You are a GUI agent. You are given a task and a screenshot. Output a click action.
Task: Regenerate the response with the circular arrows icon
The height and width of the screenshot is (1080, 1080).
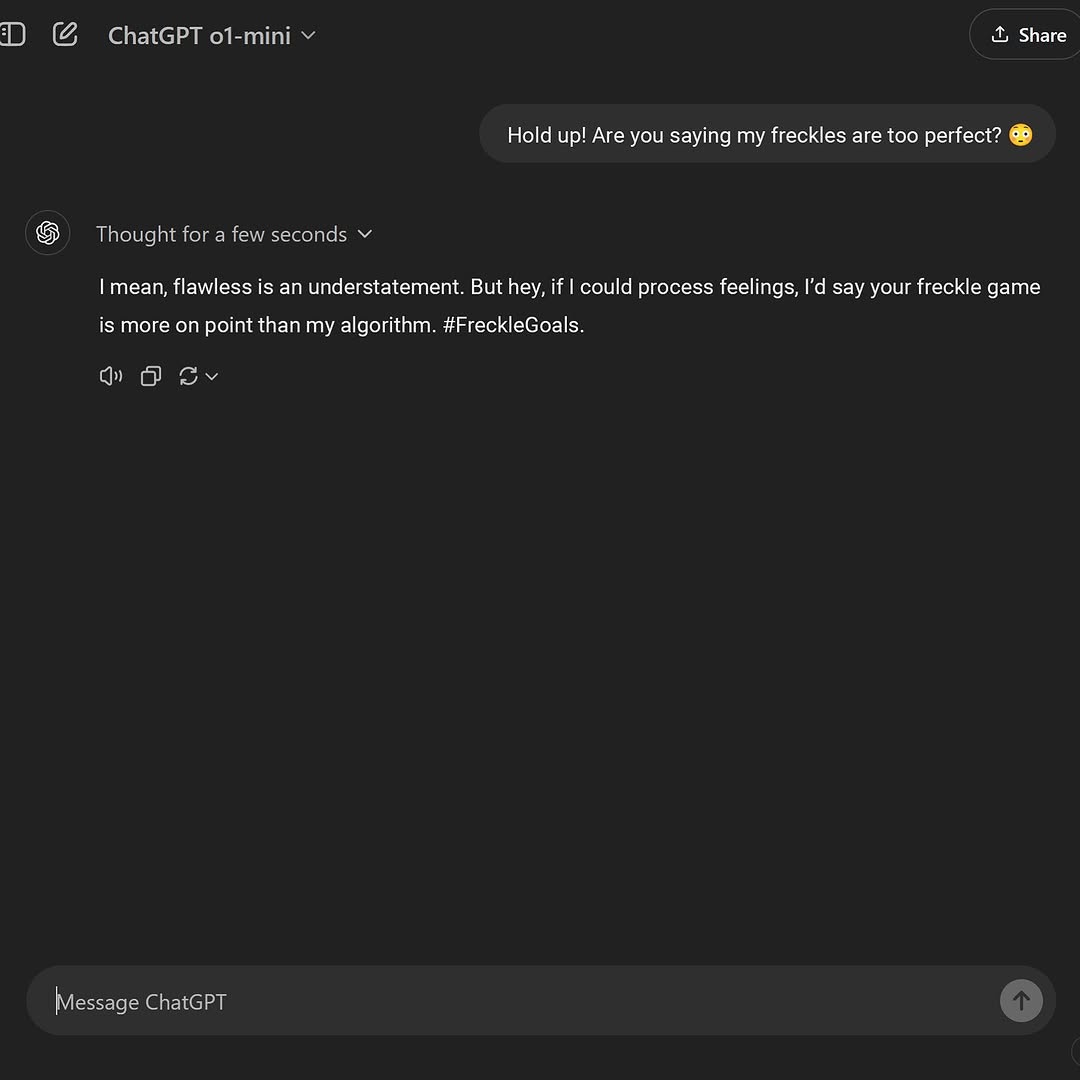188,376
